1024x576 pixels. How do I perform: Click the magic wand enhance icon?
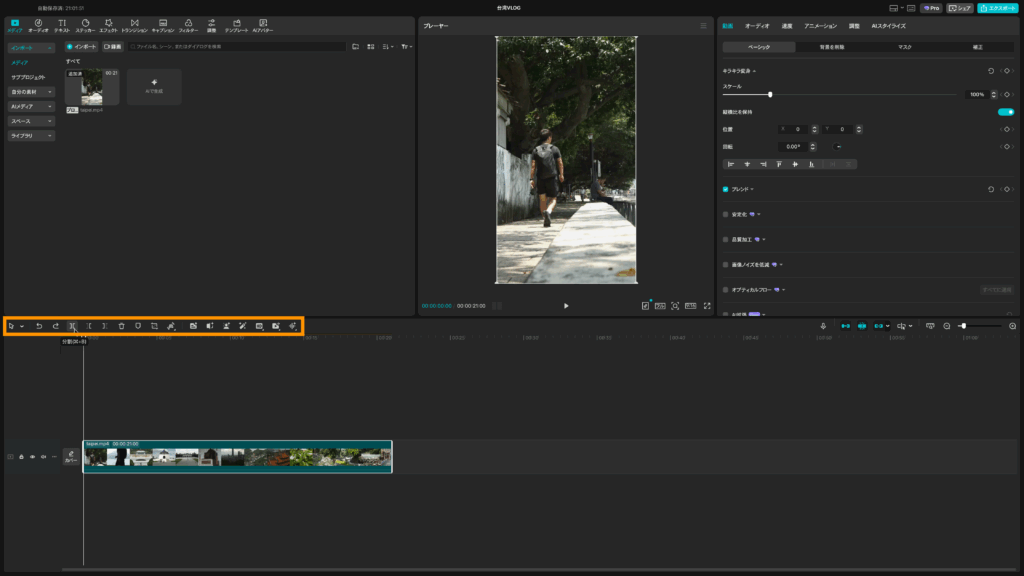(242, 326)
